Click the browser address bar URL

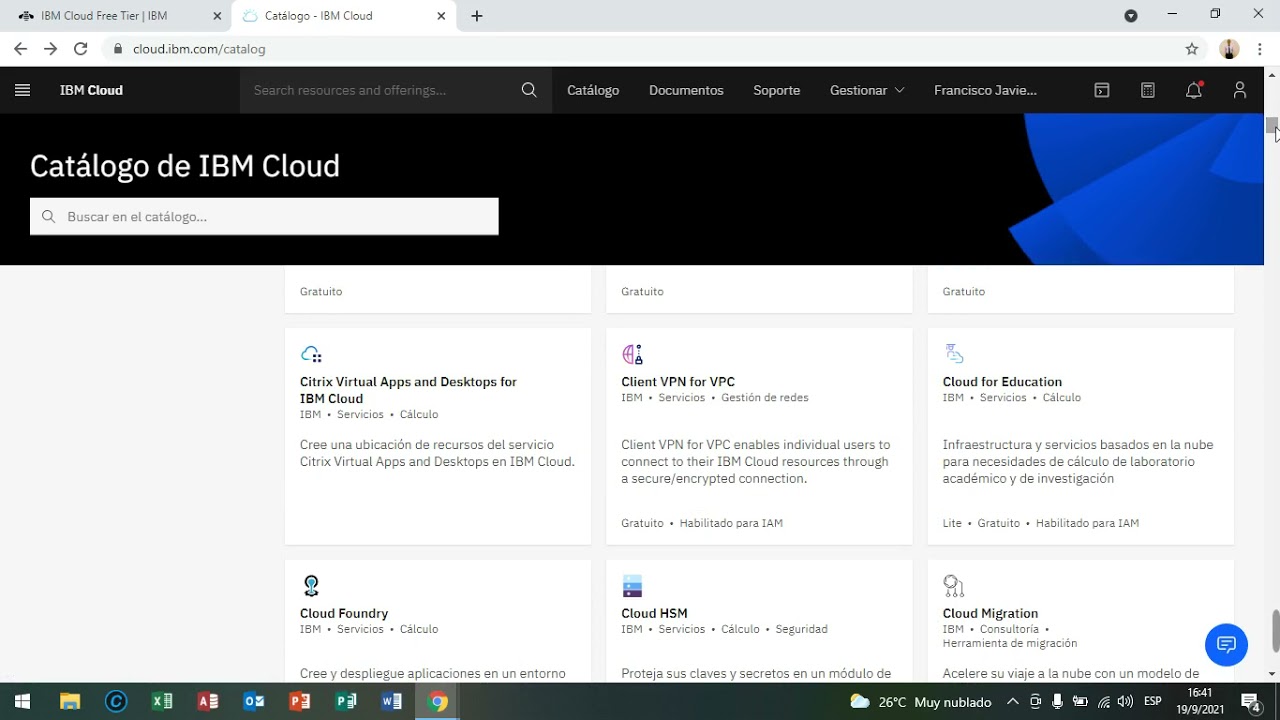coord(199,49)
